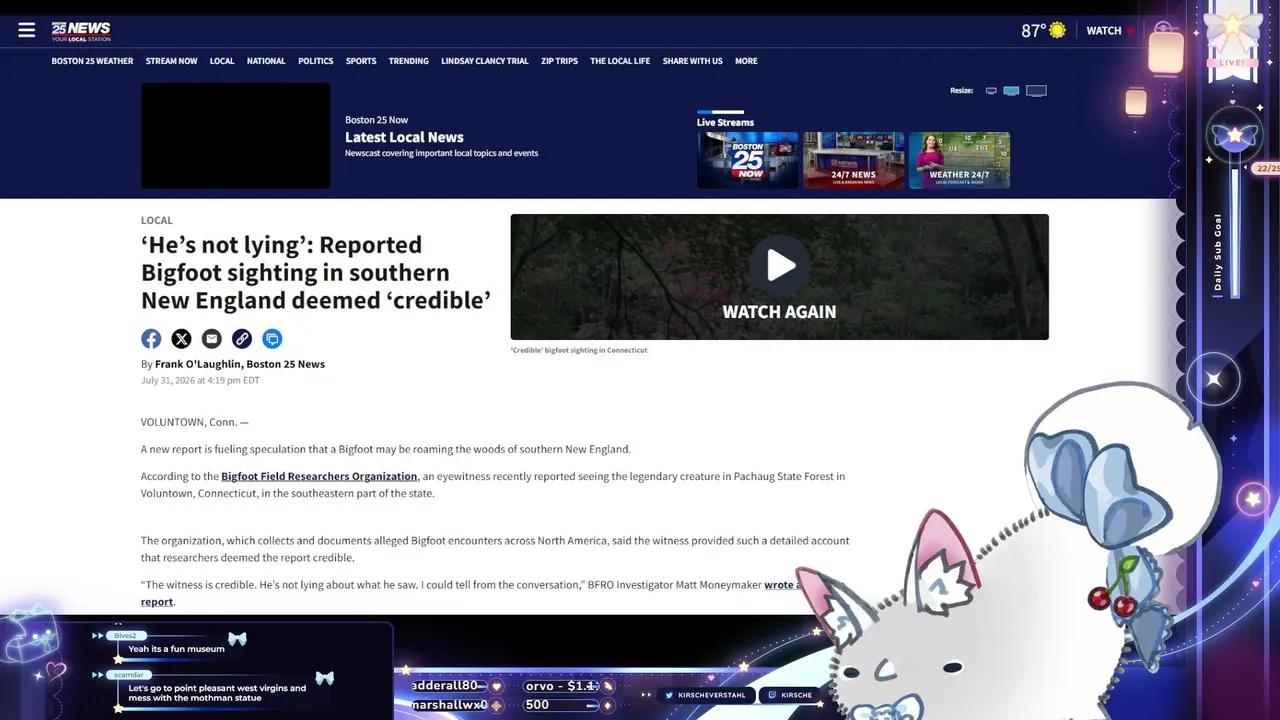
Task: Open the Boston 25 Now live stream thumbnail
Action: [748, 160]
